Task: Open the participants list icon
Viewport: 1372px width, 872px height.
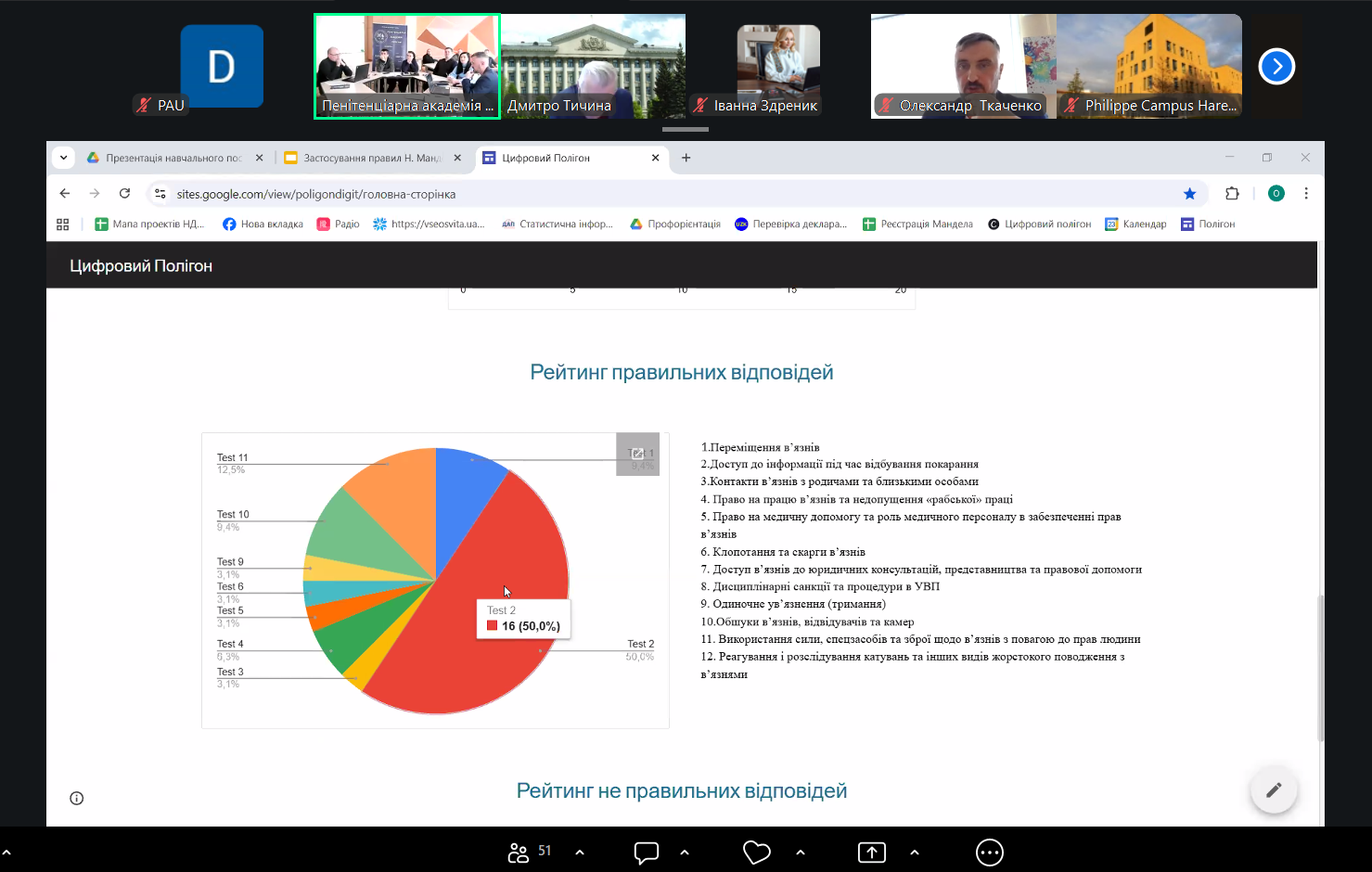Action: (x=519, y=853)
